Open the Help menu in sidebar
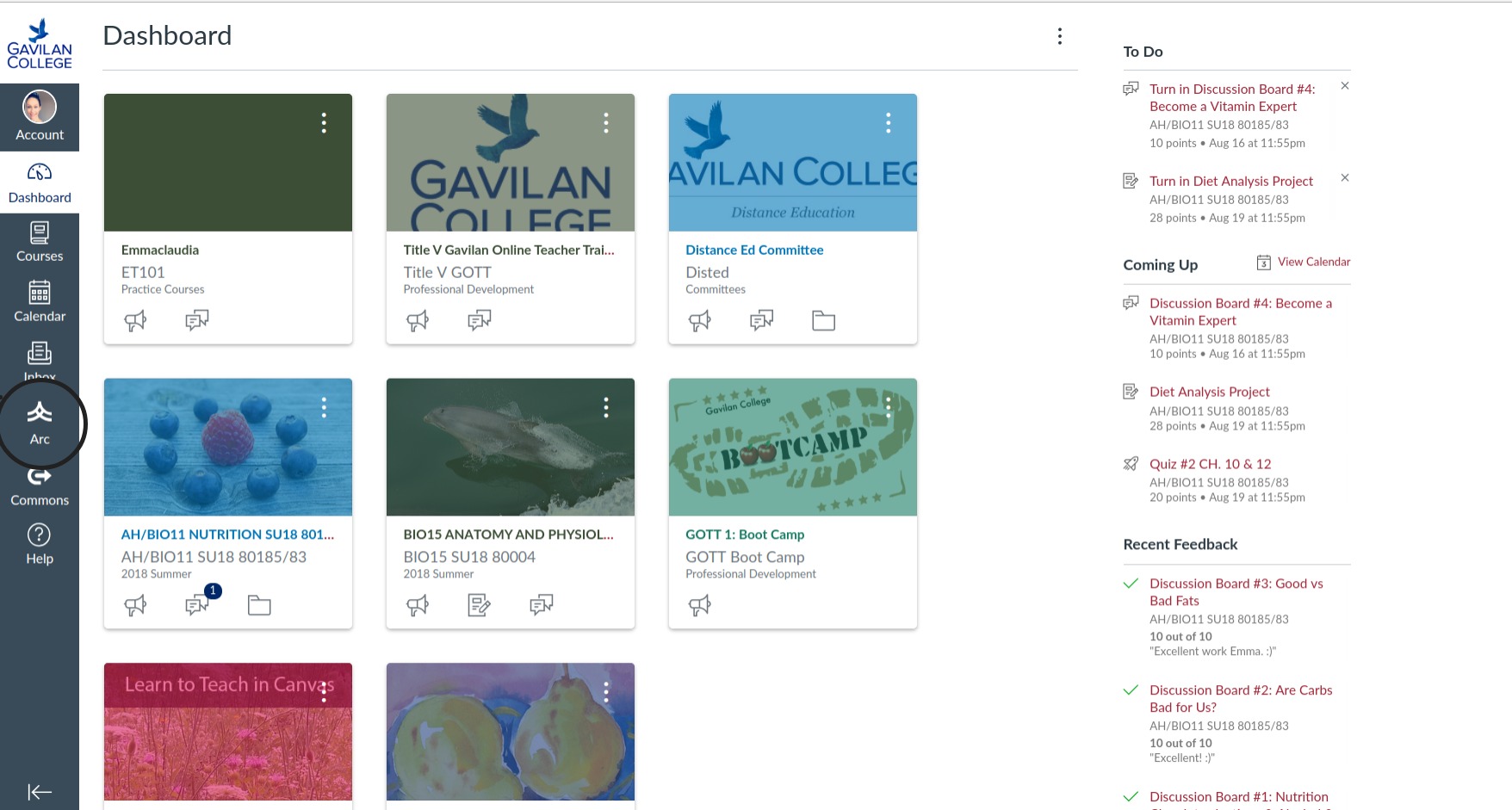Image resolution: width=1512 pixels, height=810 pixels. point(40,545)
